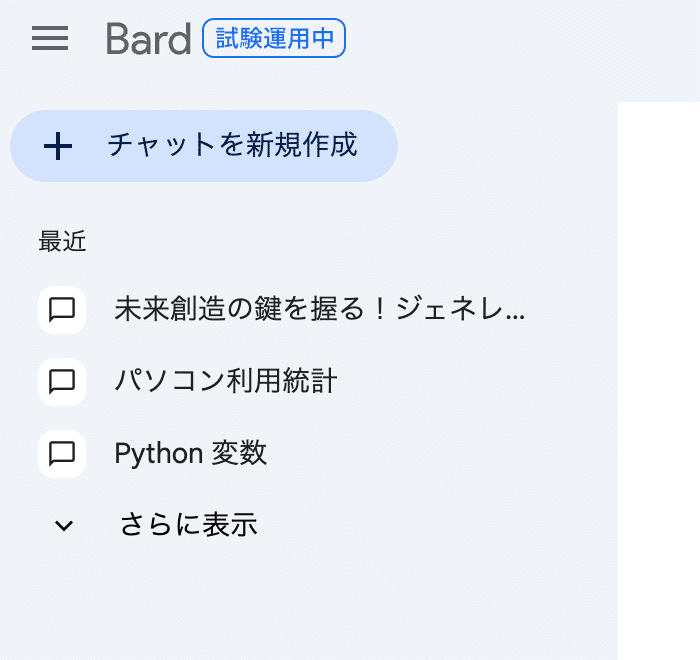The width and height of the screenshot is (700, 660).
Task: Click the 試験運用中 experimental badge
Action: [x=274, y=38]
